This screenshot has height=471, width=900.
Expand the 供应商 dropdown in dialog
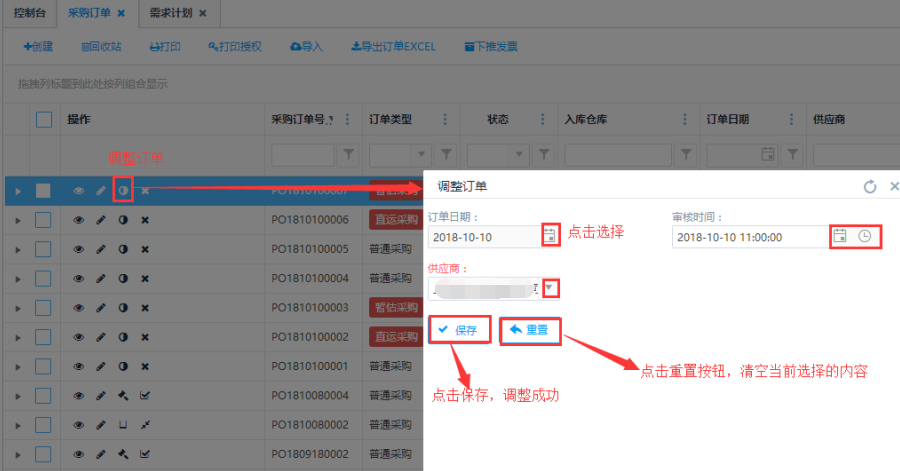[x=550, y=288]
